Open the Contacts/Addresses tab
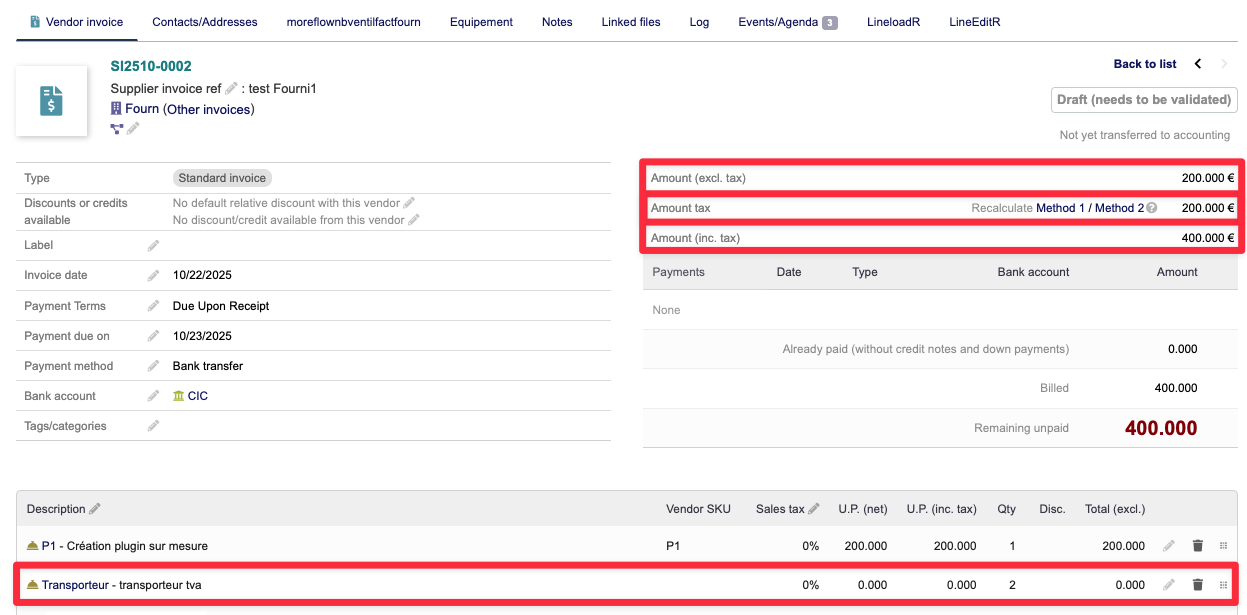 click(x=204, y=22)
